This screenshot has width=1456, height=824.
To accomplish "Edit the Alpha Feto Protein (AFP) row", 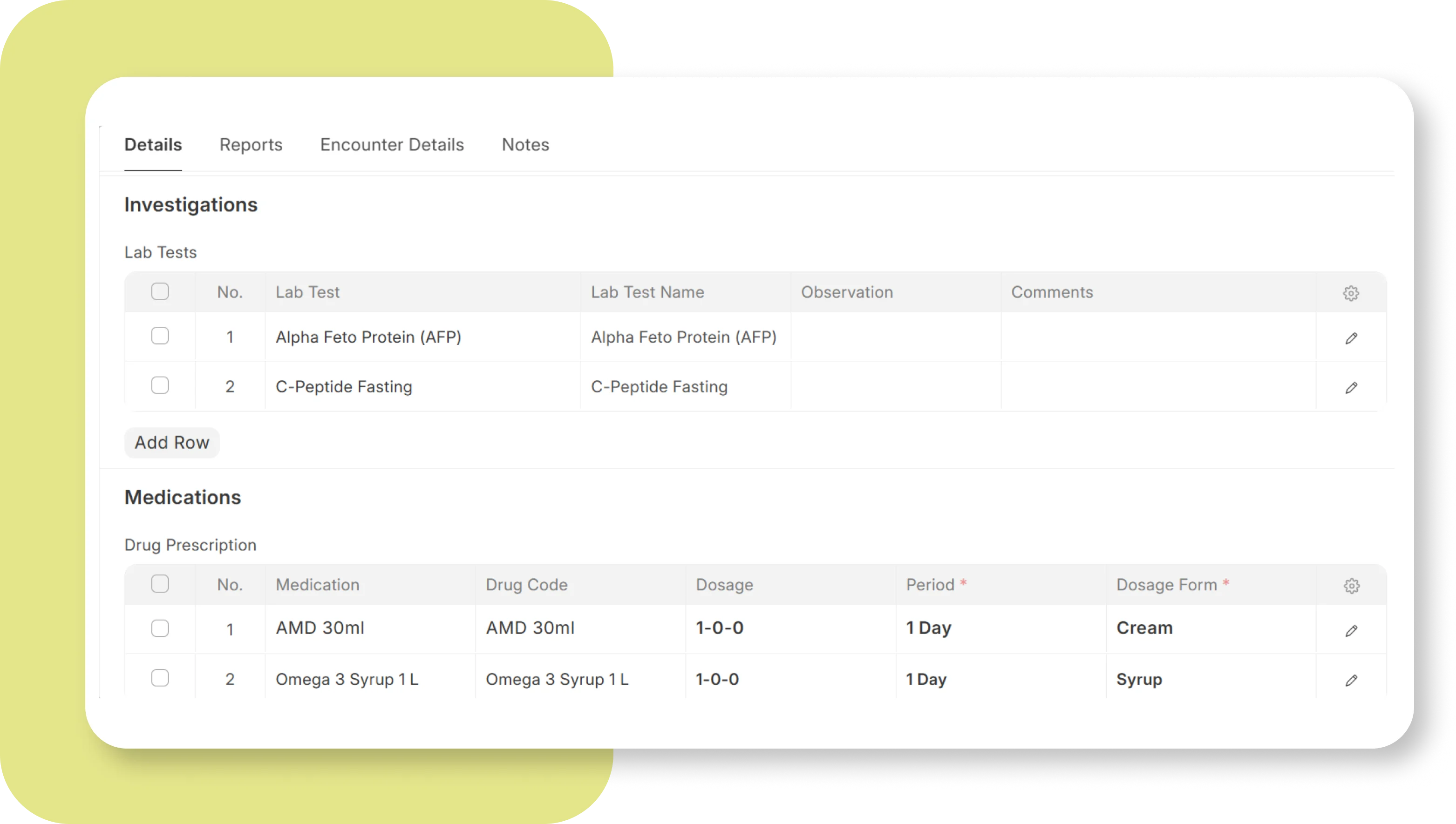I will (1351, 338).
